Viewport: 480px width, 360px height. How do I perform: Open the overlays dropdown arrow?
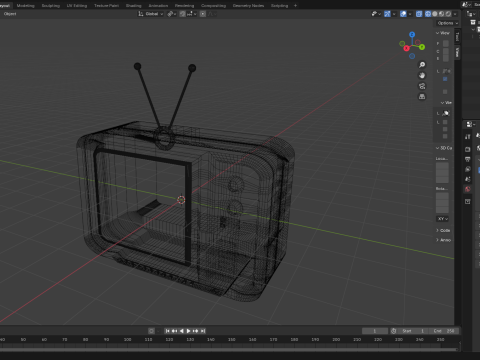410,14
